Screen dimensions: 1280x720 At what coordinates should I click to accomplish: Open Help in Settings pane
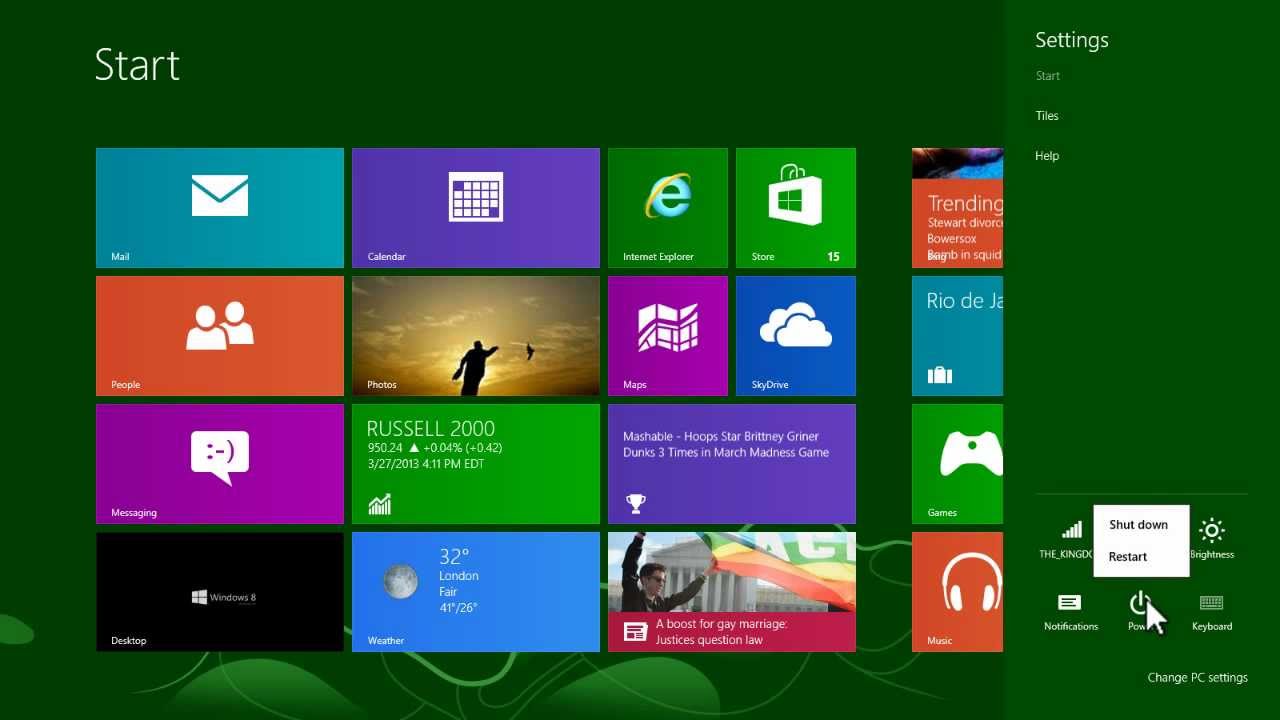1047,156
